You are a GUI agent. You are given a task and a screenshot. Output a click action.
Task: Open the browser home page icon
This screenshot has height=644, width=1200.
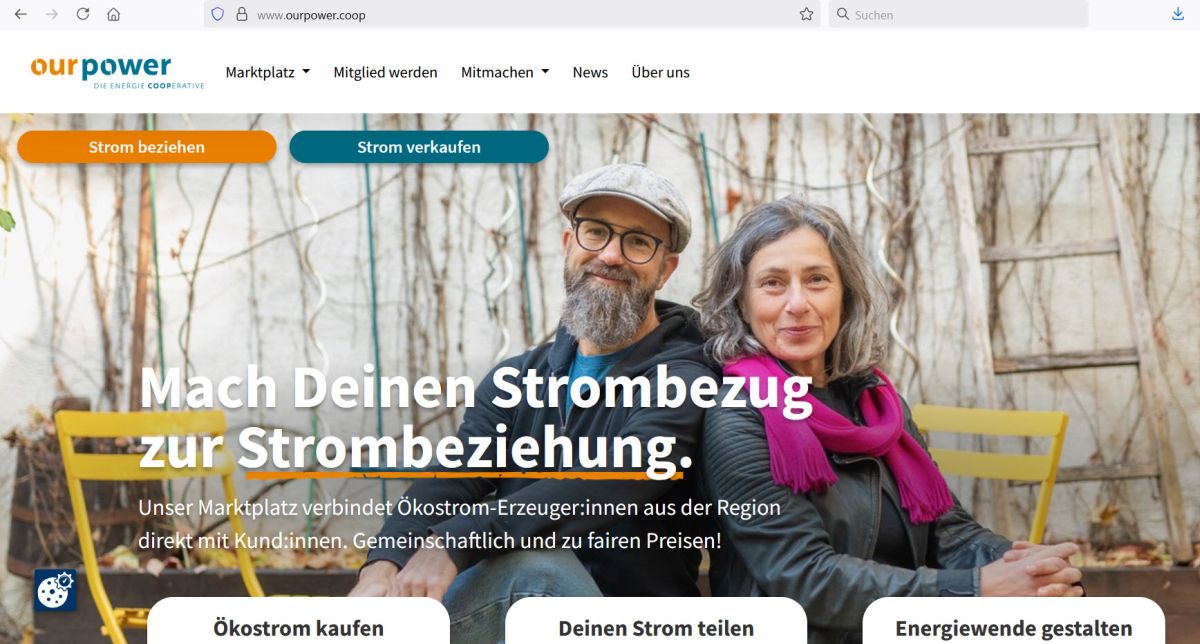click(x=113, y=14)
